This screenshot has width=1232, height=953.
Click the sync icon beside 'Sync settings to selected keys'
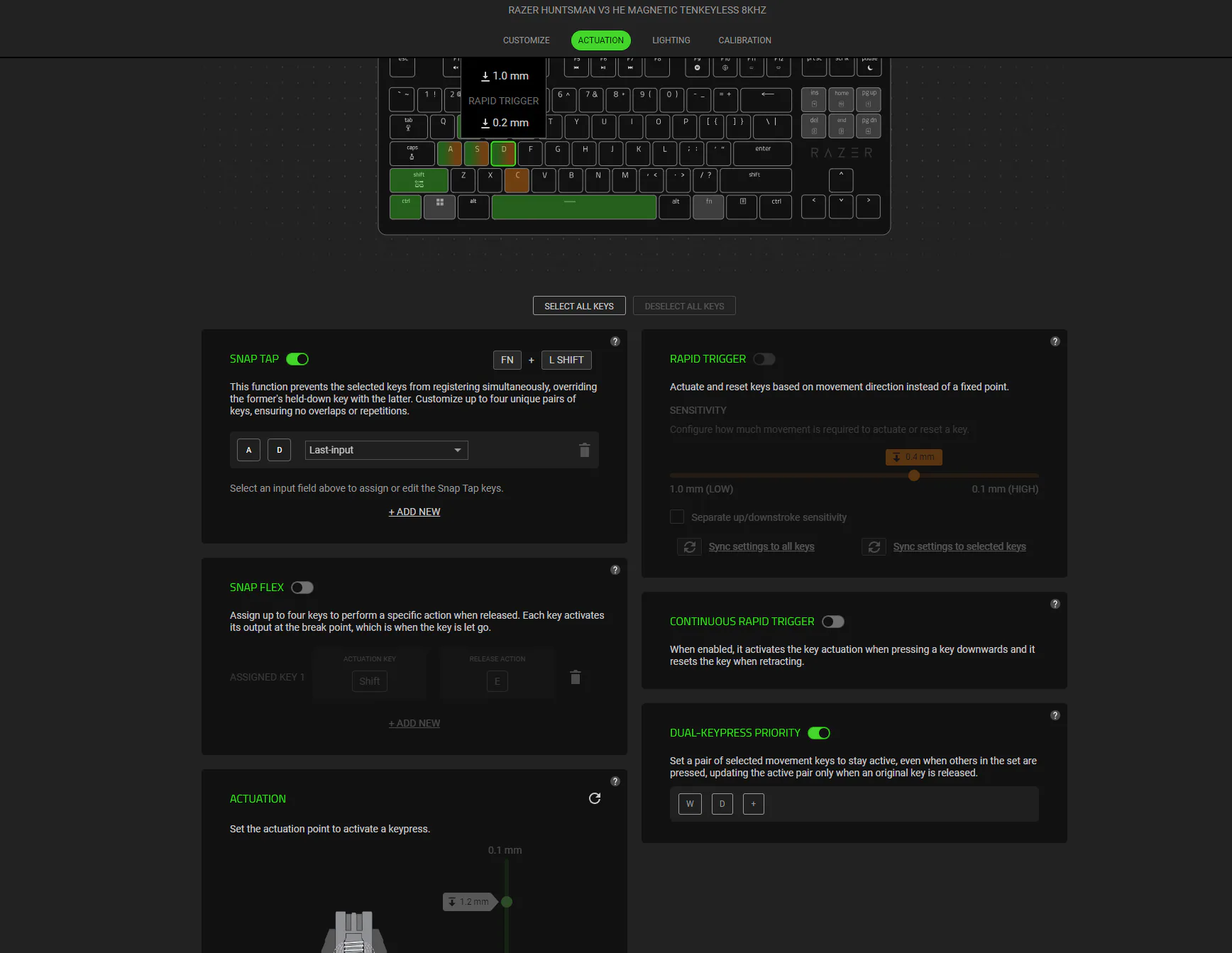[874, 546]
